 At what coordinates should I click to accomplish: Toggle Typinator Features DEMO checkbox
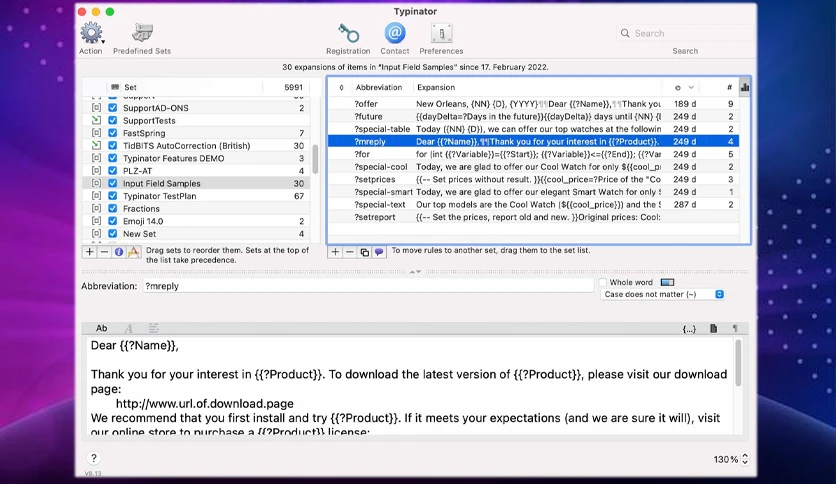click(112, 158)
